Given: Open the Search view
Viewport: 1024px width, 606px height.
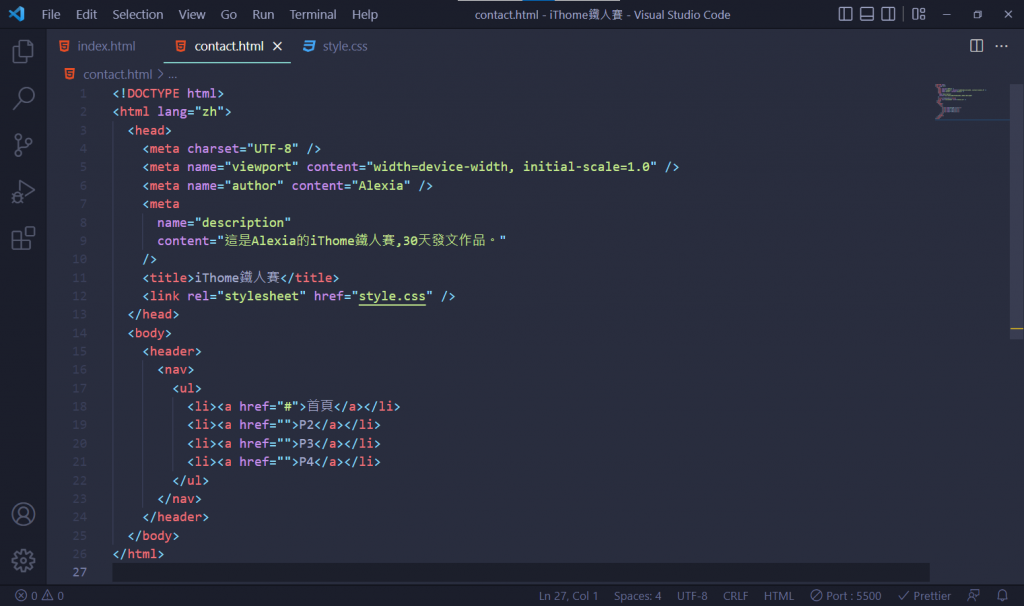Looking at the screenshot, I should coord(23,99).
